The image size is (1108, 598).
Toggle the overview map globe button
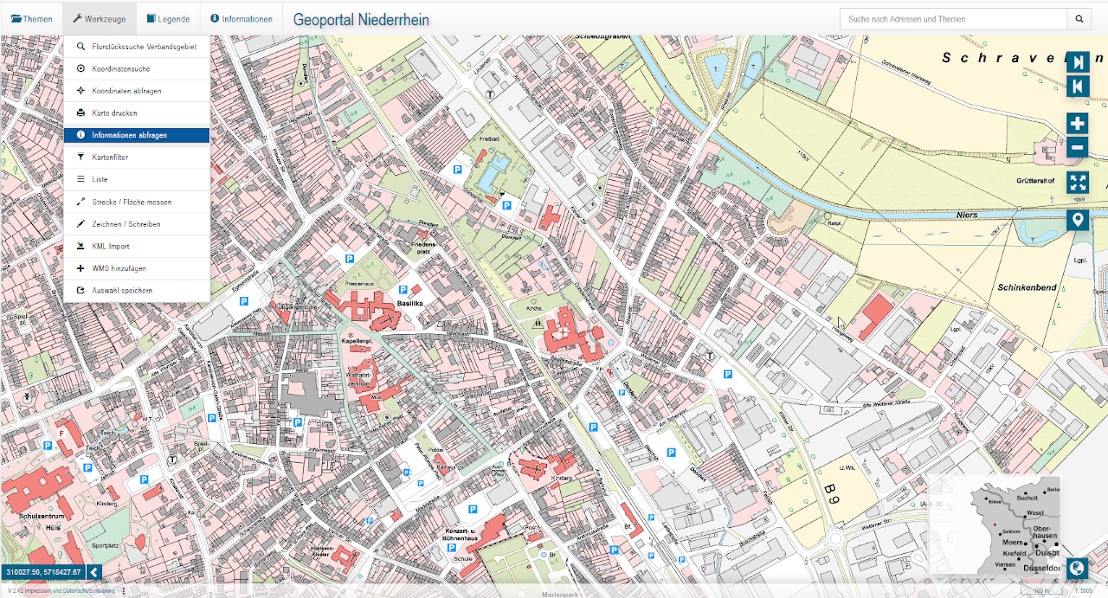click(1077, 568)
